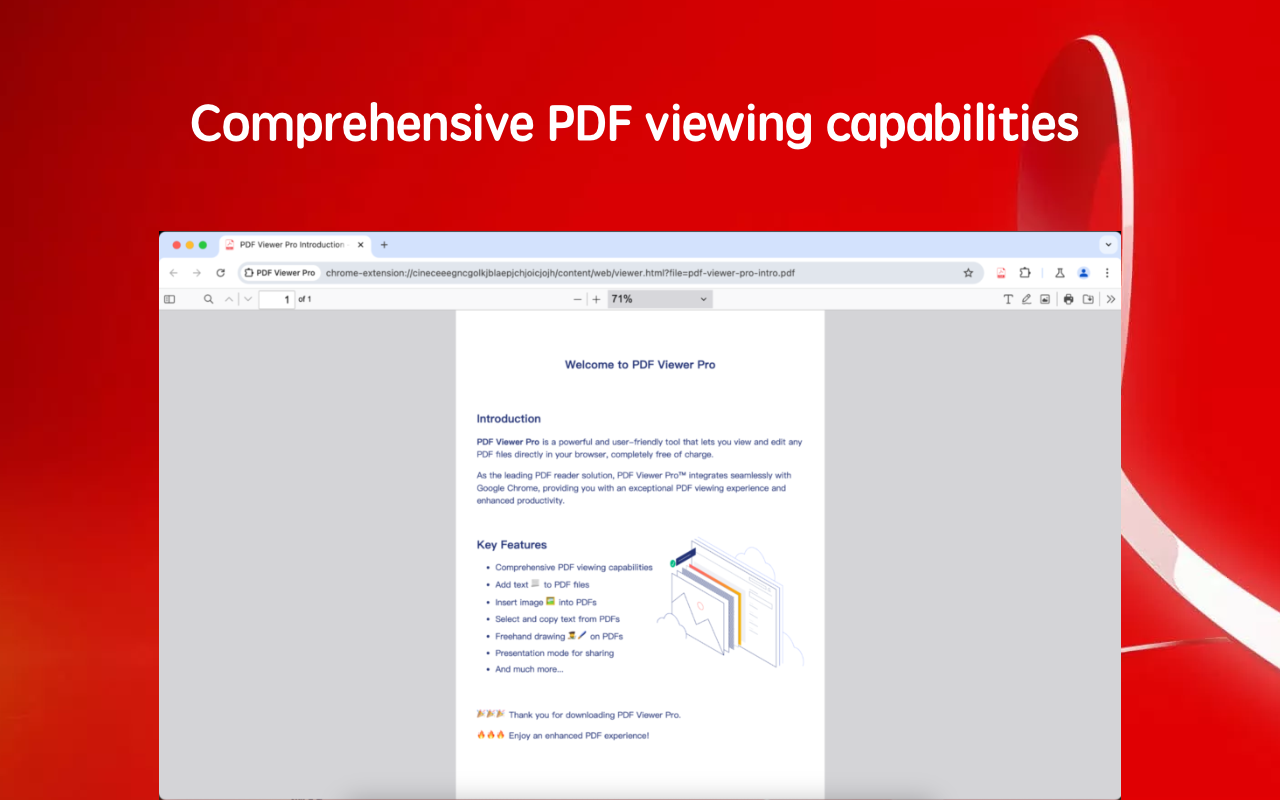Click 'Select and copy text from PDFs' bullet
The image size is (1280, 800).
[x=557, y=619]
